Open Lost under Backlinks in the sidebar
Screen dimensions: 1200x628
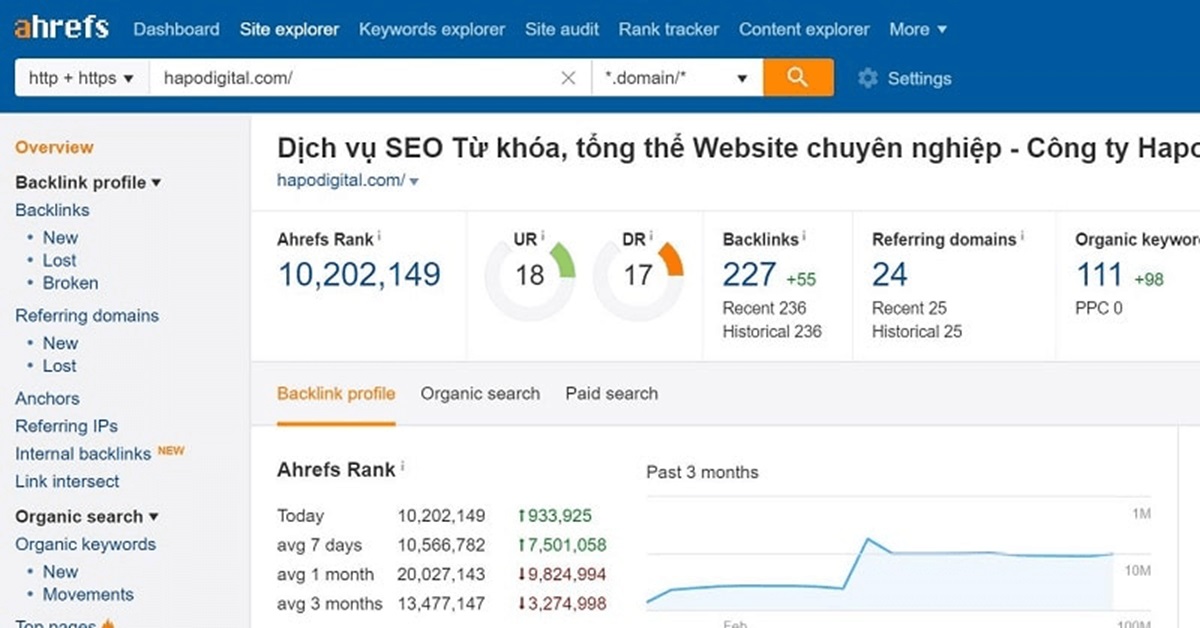click(59, 260)
